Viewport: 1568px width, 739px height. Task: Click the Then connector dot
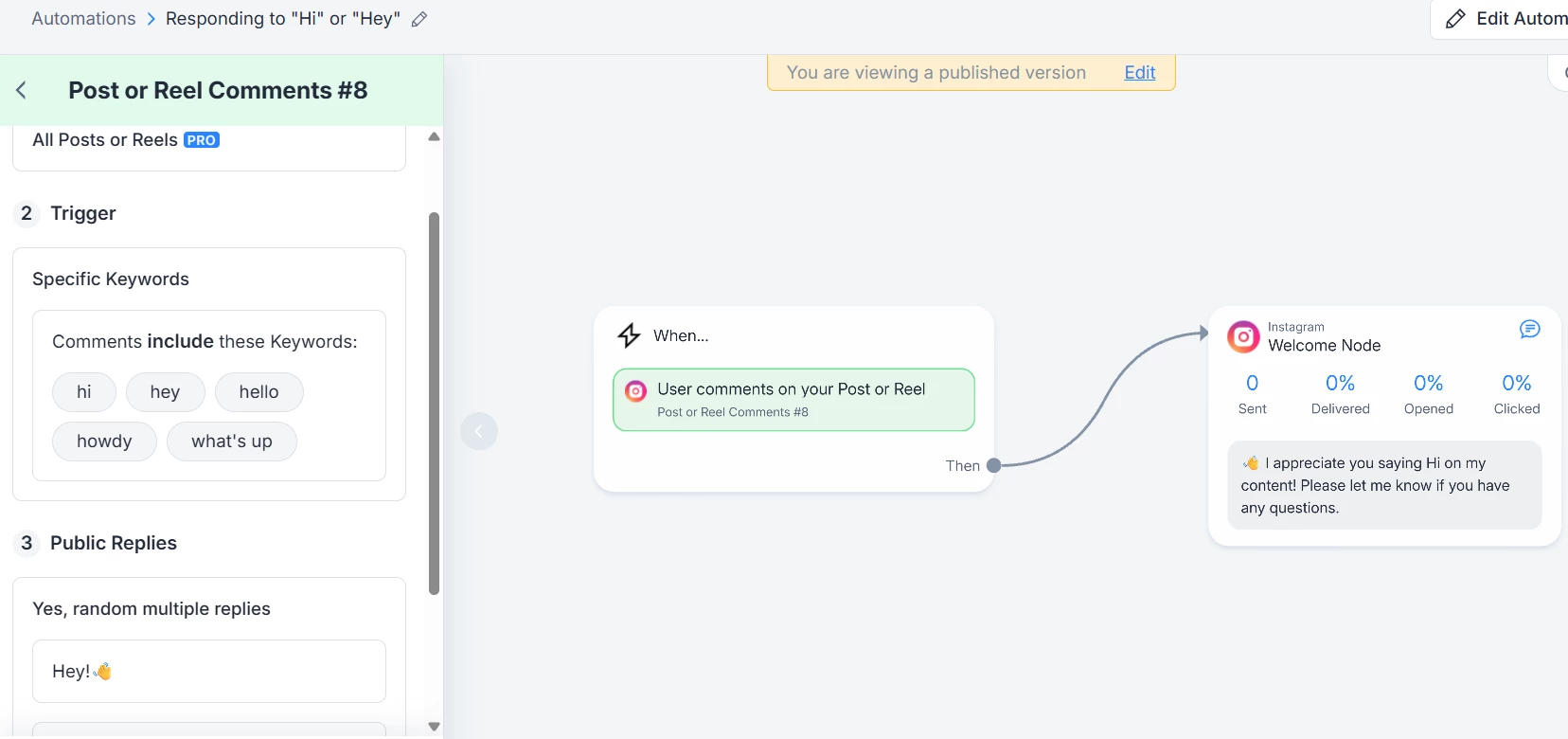point(993,465)
